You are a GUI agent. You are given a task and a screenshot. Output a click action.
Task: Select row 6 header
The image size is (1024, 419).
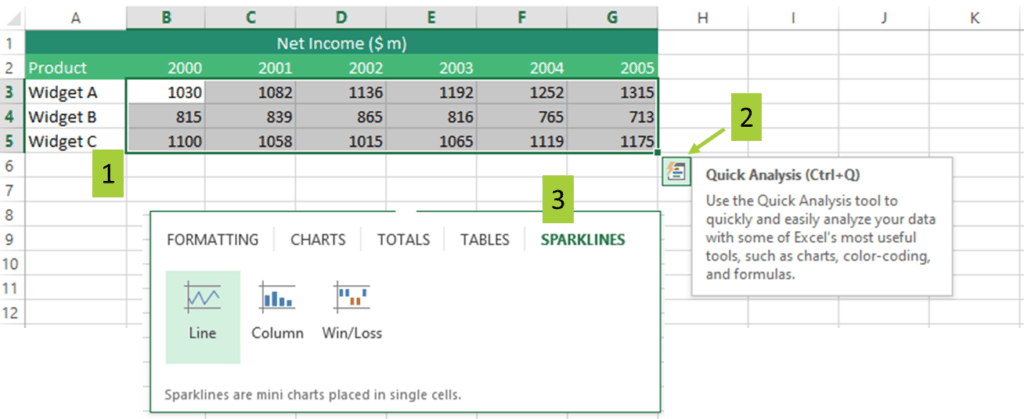point(12,166)
